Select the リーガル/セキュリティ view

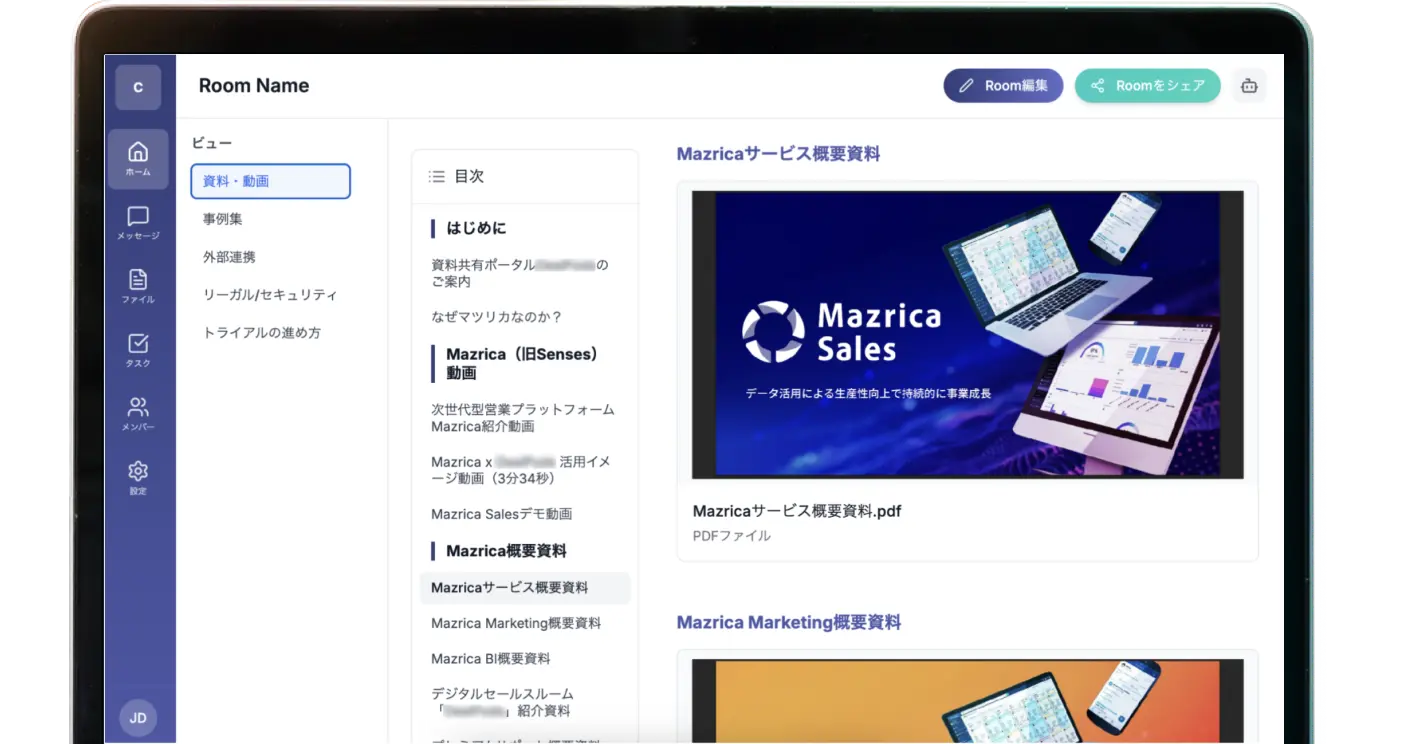pyautogui.click(x=270, y=295)
